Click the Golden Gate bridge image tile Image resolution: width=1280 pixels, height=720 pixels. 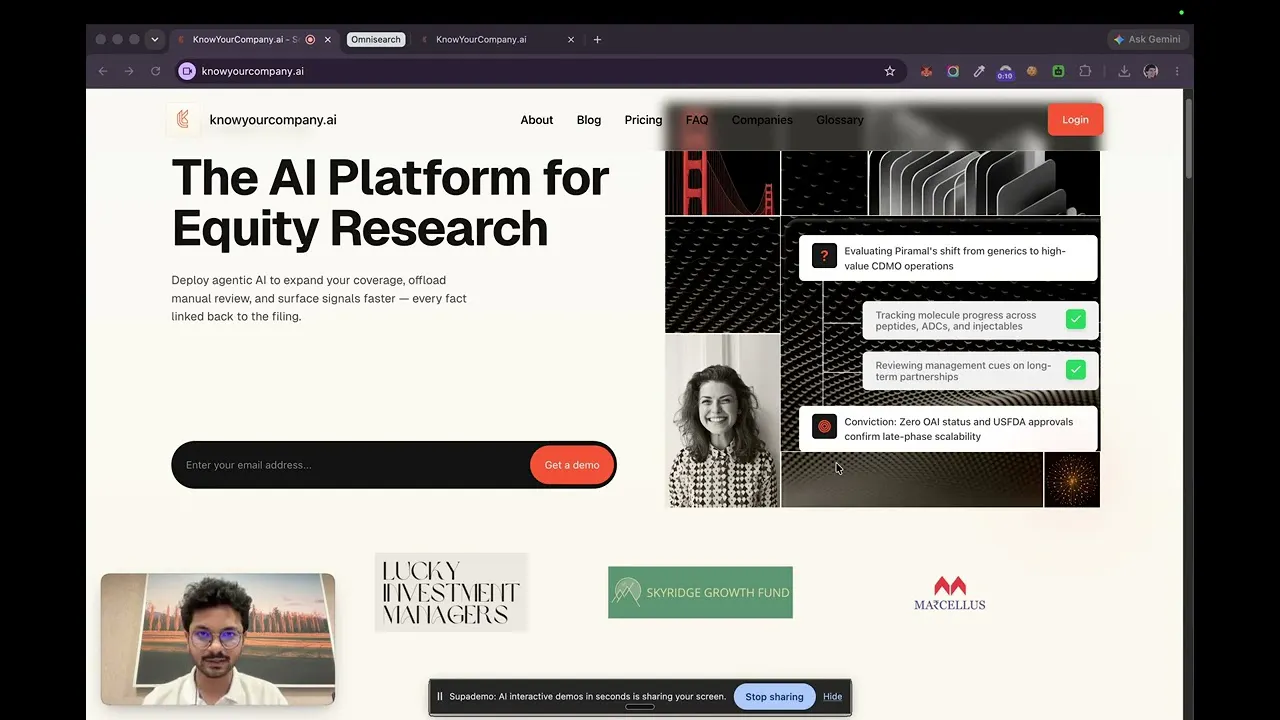(722, 183)
